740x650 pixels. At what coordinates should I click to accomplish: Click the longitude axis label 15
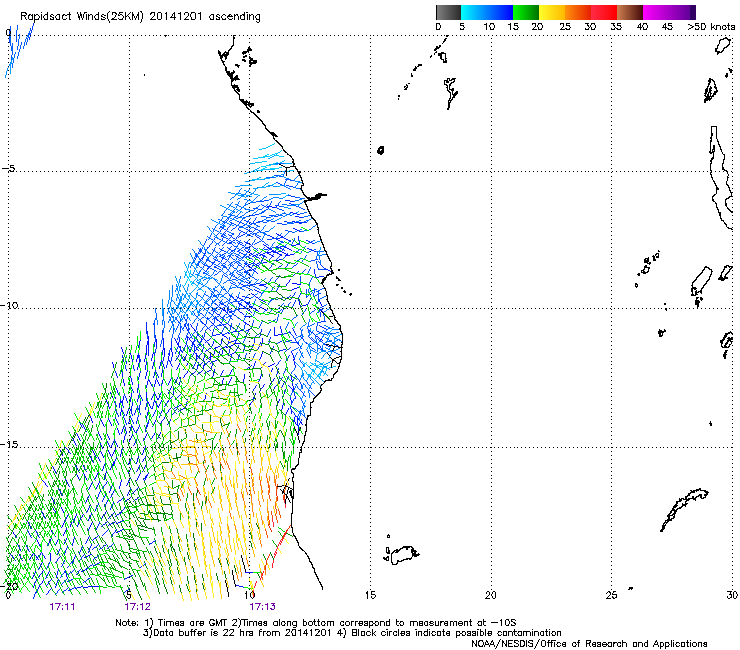click(370, 595)
